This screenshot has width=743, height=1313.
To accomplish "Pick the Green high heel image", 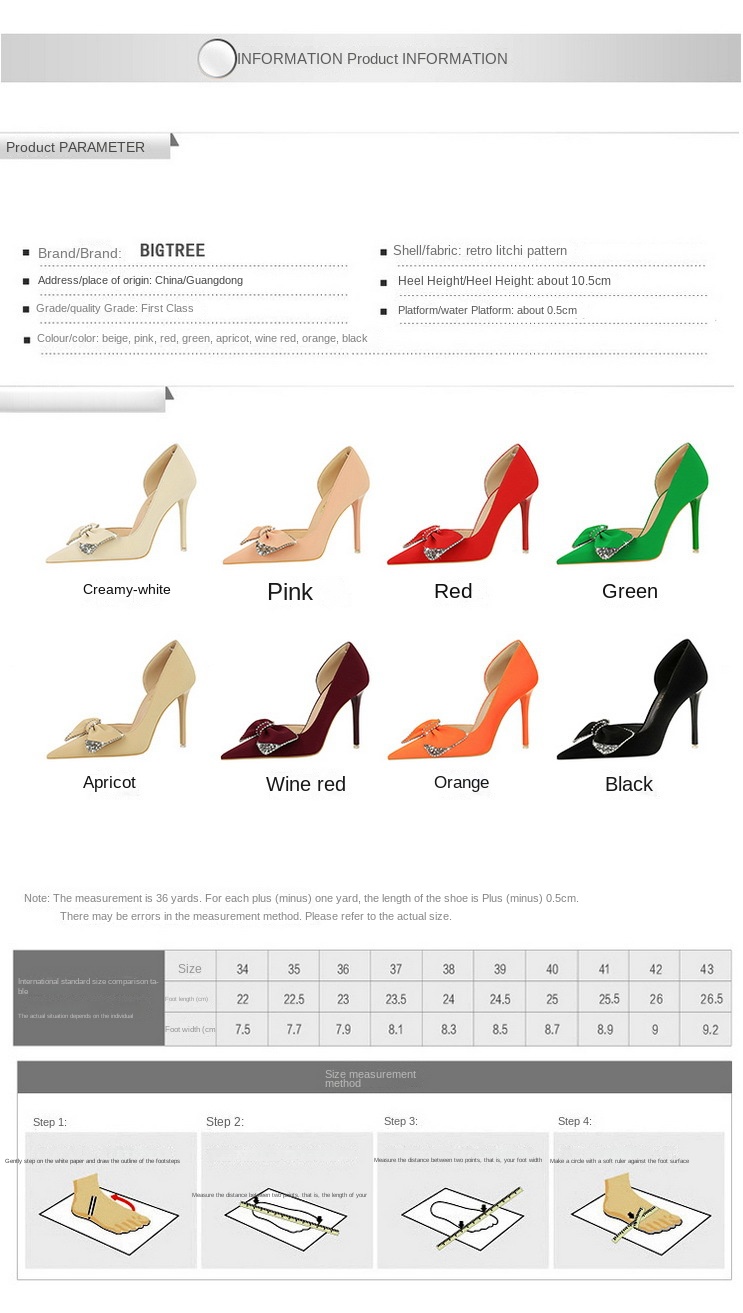I will point(633,504).
